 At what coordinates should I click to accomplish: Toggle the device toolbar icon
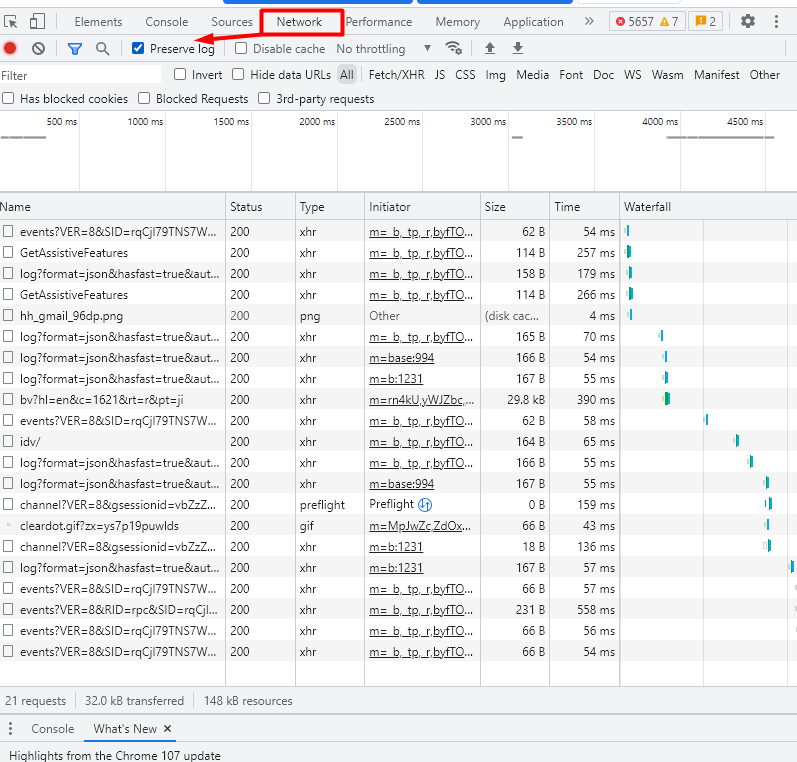pos(37,21)
